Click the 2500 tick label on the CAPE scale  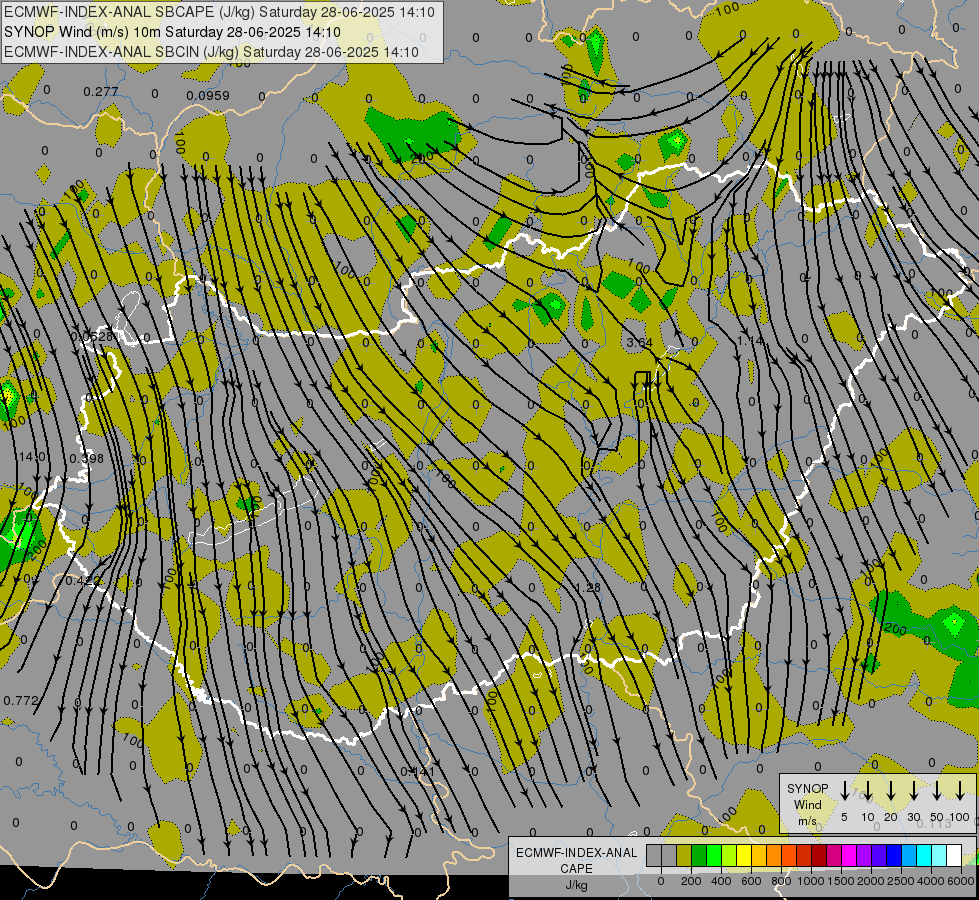click(x=901, y=881)
